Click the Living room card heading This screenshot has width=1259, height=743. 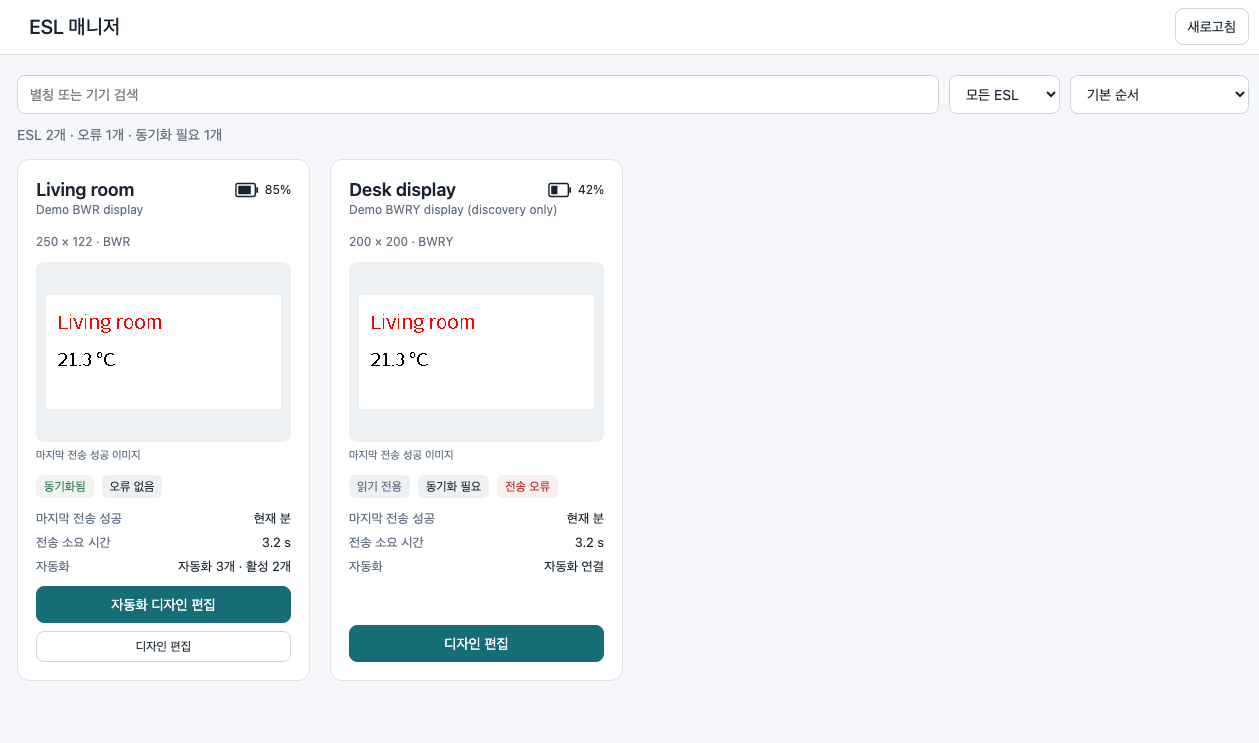click(85, 190)
